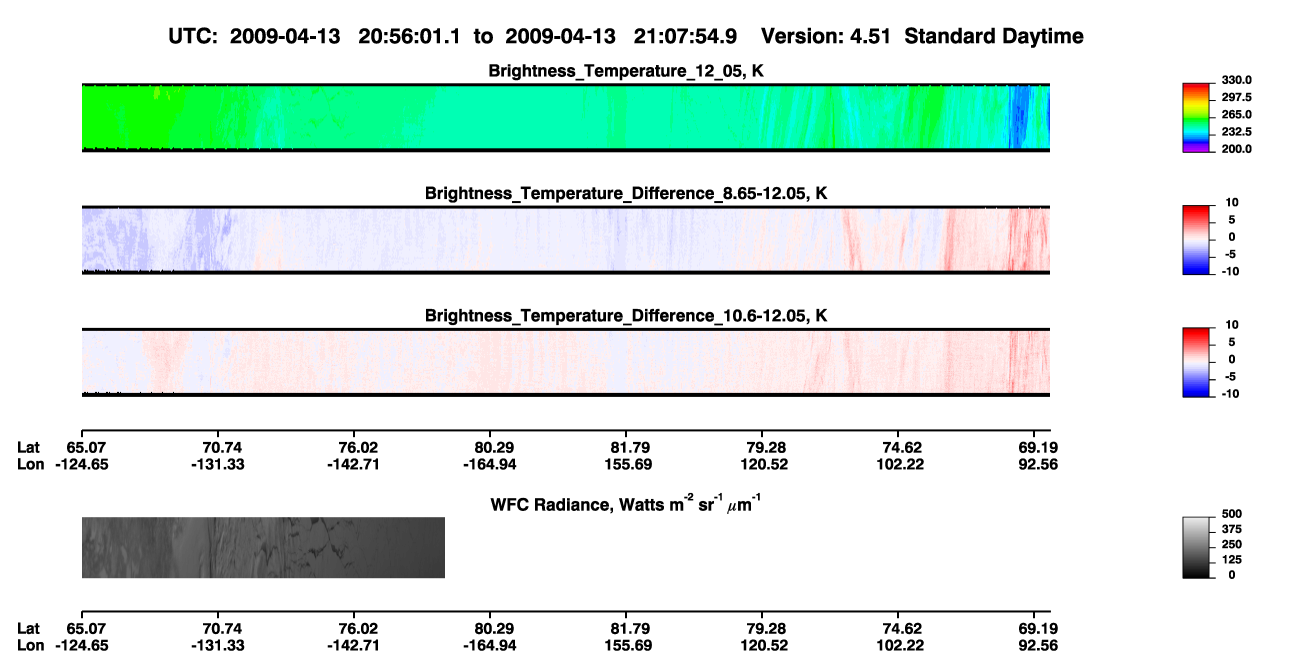Click the "Brightness_Temperature_Difference_10.6-12.05, K" title

tap(626, 315)
